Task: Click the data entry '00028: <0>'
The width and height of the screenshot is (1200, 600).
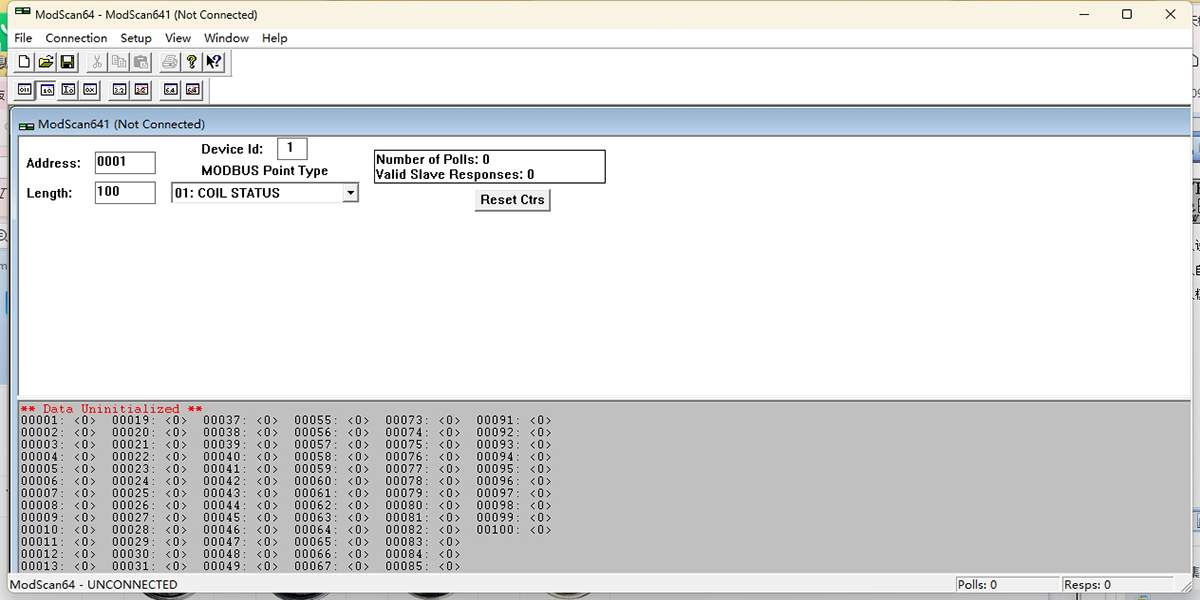Action: coord(149,530)
